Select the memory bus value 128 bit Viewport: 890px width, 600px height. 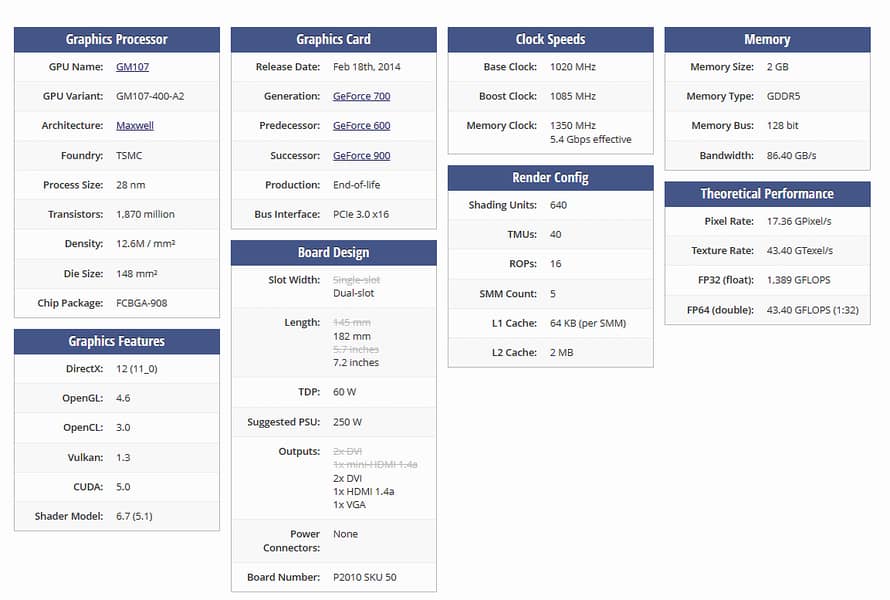pyautogui.click(x=782, y=125)
